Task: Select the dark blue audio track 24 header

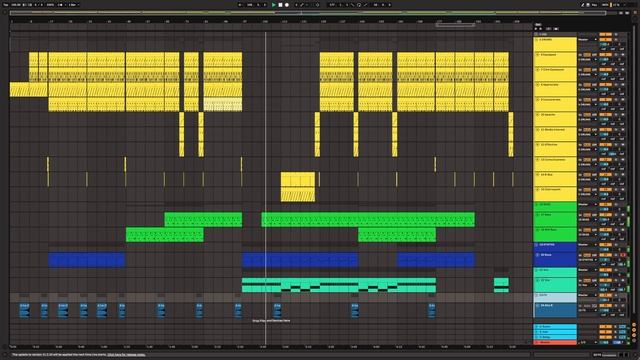Action: tap(555, 310)
